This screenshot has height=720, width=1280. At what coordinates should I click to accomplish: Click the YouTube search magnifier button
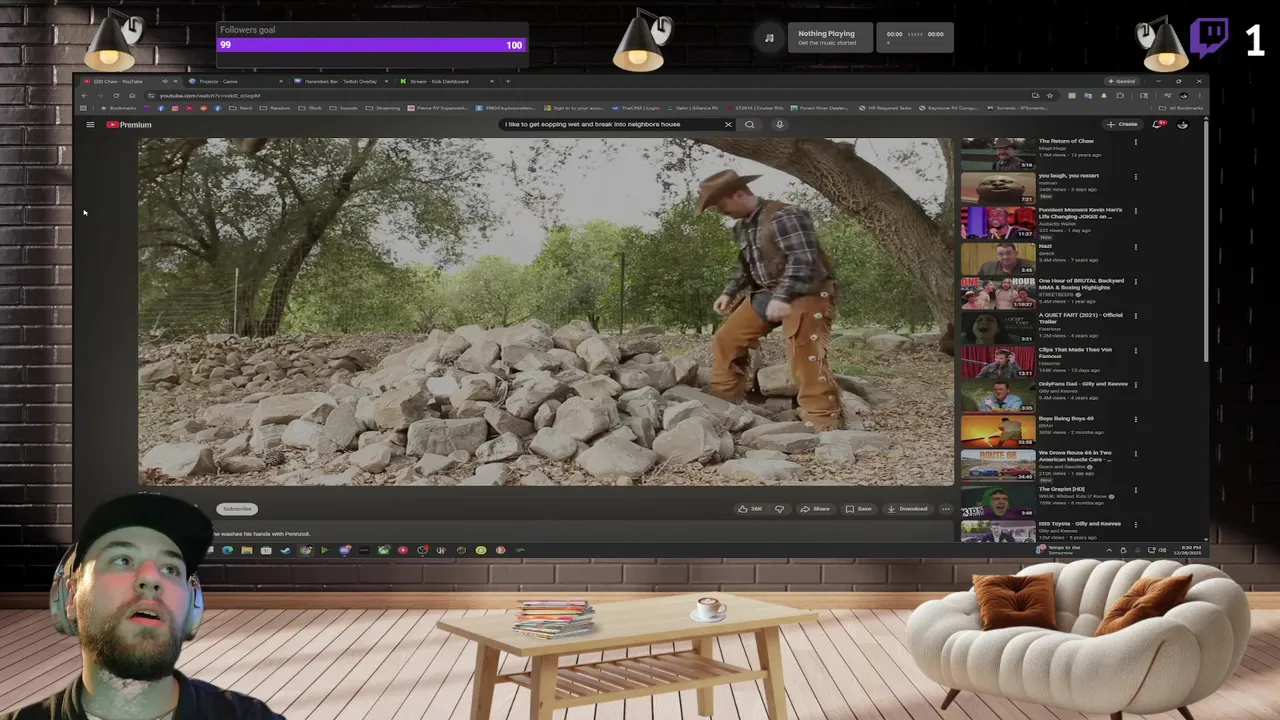749,125
